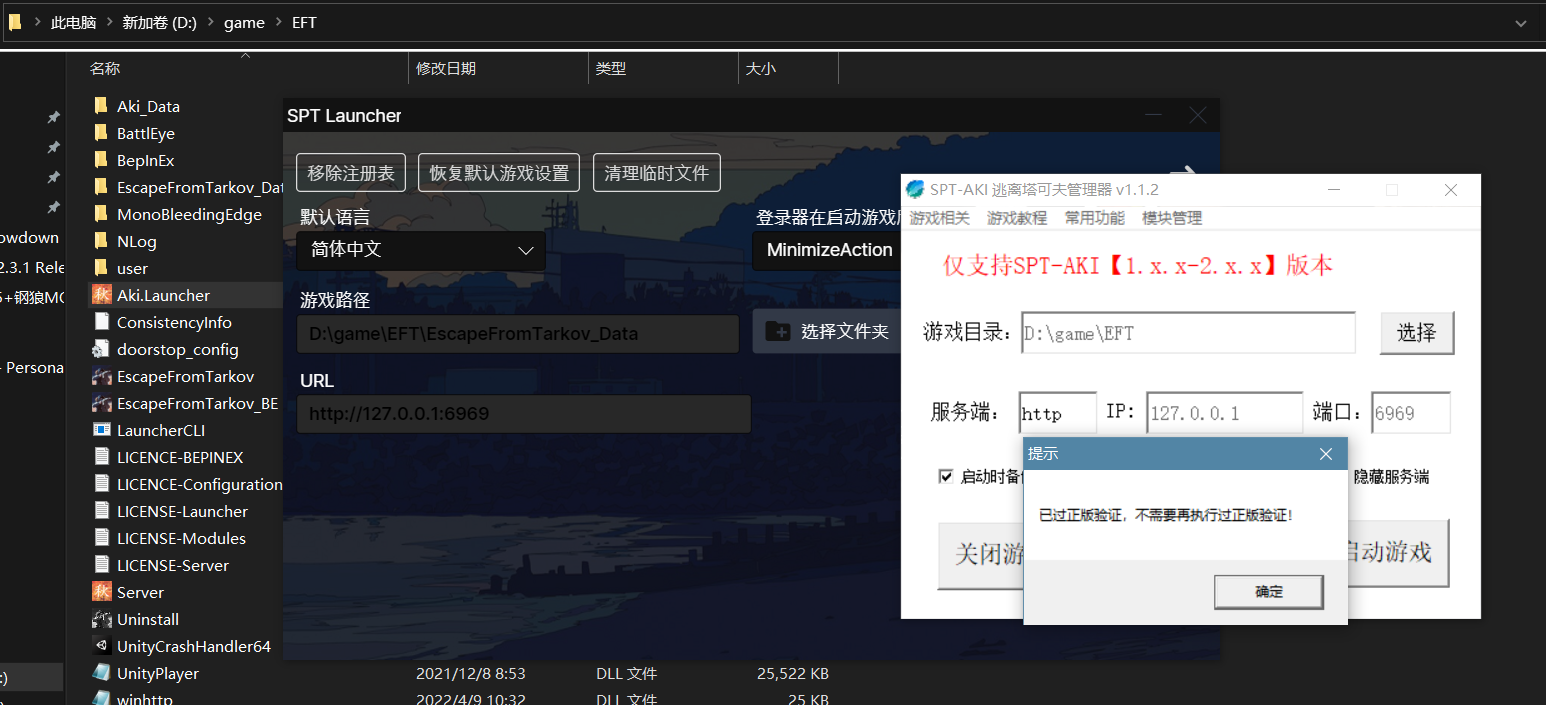Click the 服务端 field containing http
1546x705 pixels.
click(1058, 413)
